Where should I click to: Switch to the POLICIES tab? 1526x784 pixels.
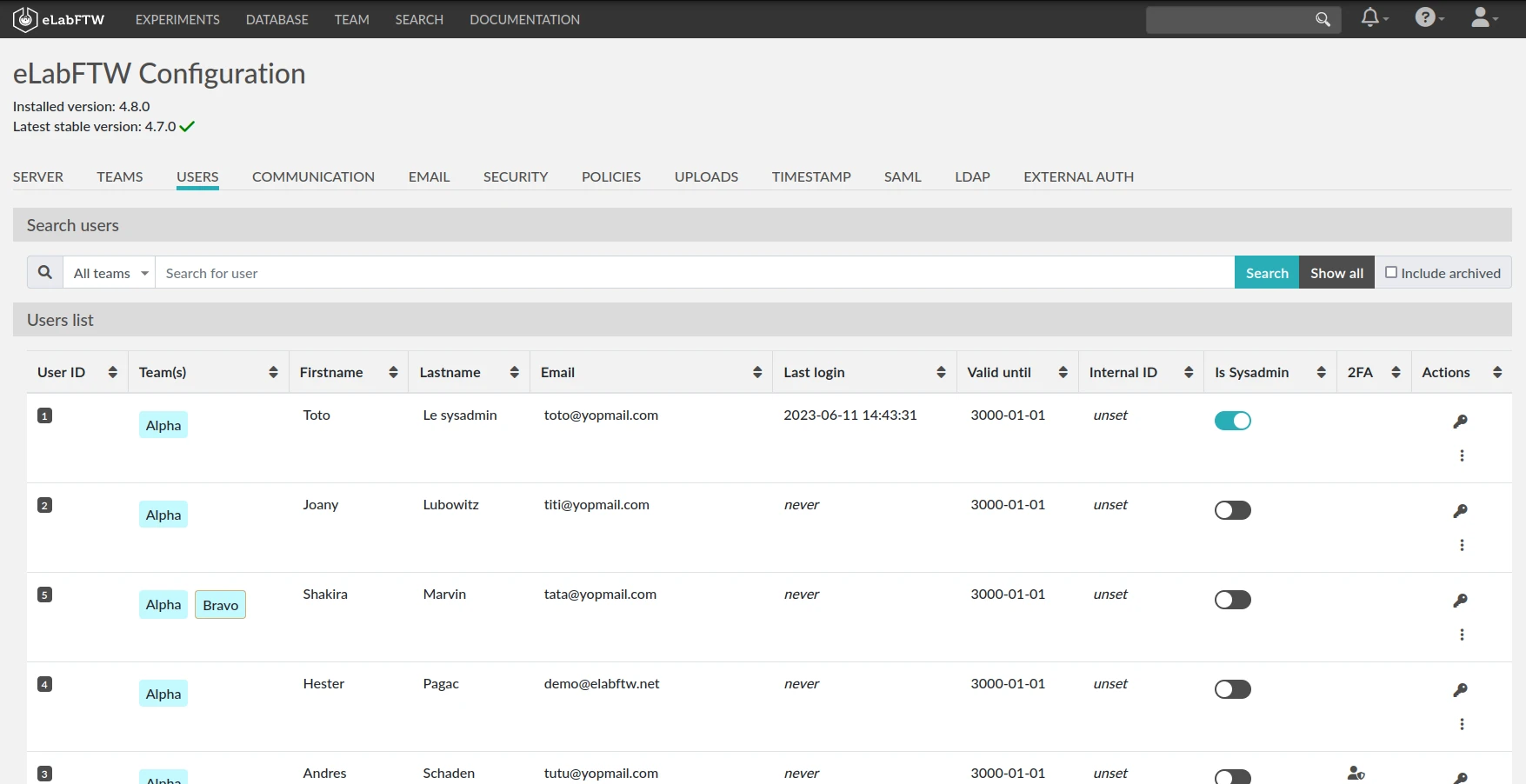tap(611, 176)
